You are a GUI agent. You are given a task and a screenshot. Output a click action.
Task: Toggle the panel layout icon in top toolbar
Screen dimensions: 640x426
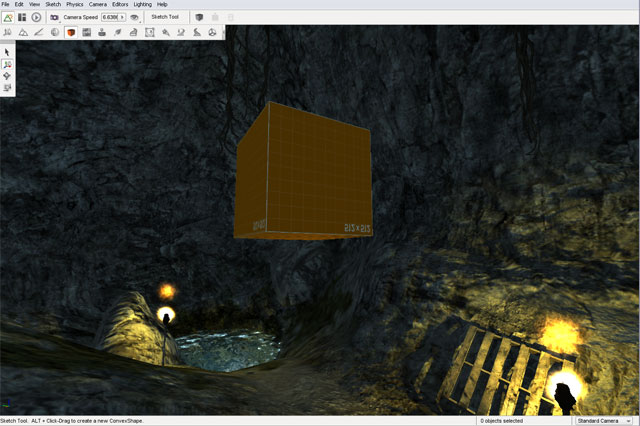point(22,18)
